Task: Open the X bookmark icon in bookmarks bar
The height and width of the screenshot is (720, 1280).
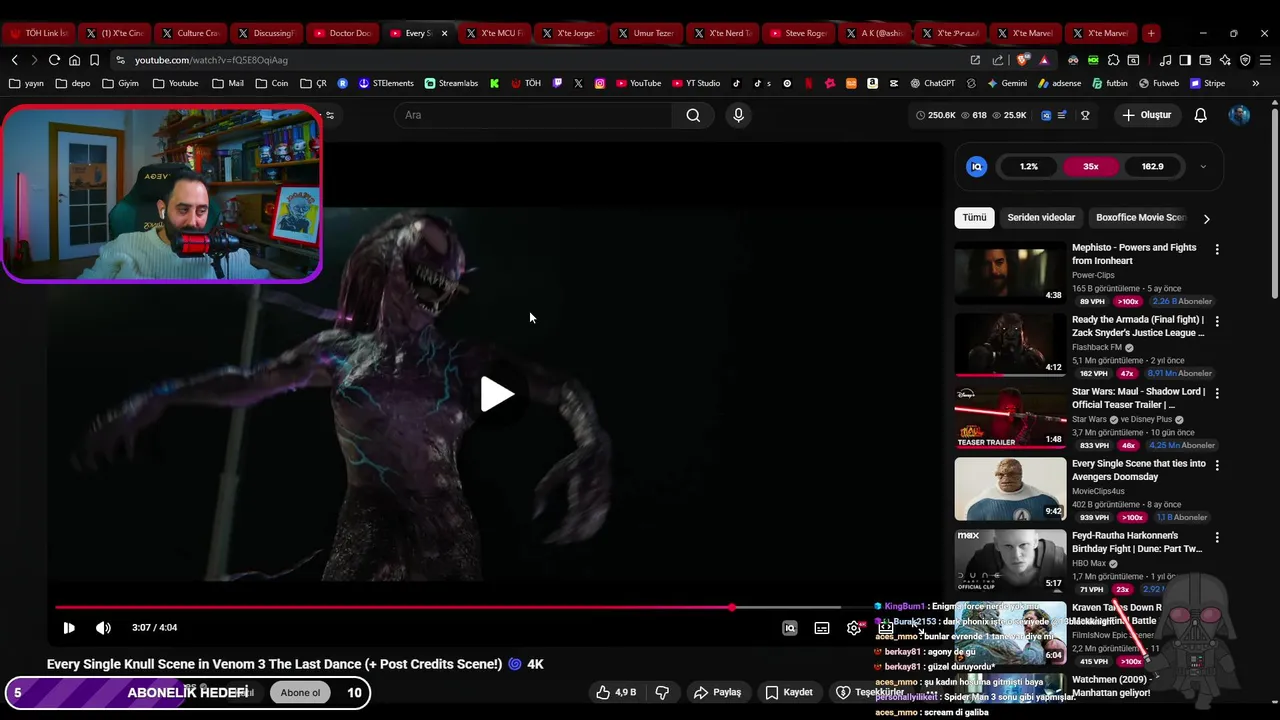Action: (x=578, y=84)
